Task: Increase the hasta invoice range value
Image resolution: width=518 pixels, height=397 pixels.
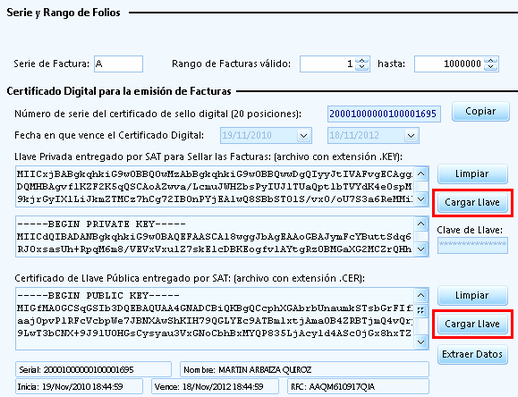Action: coord(490,60)
